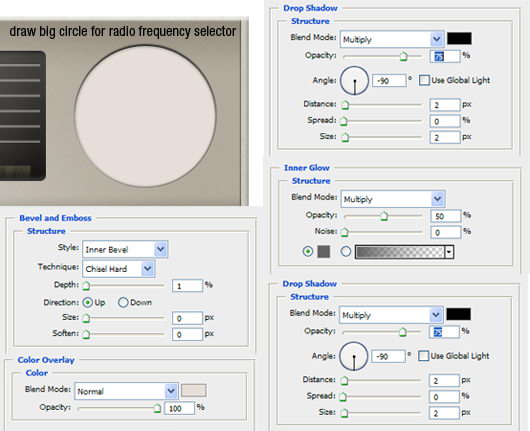Click the Inner Glow Opacity field showing 50
The image size is (530, 431).
[x=445, y=216]
